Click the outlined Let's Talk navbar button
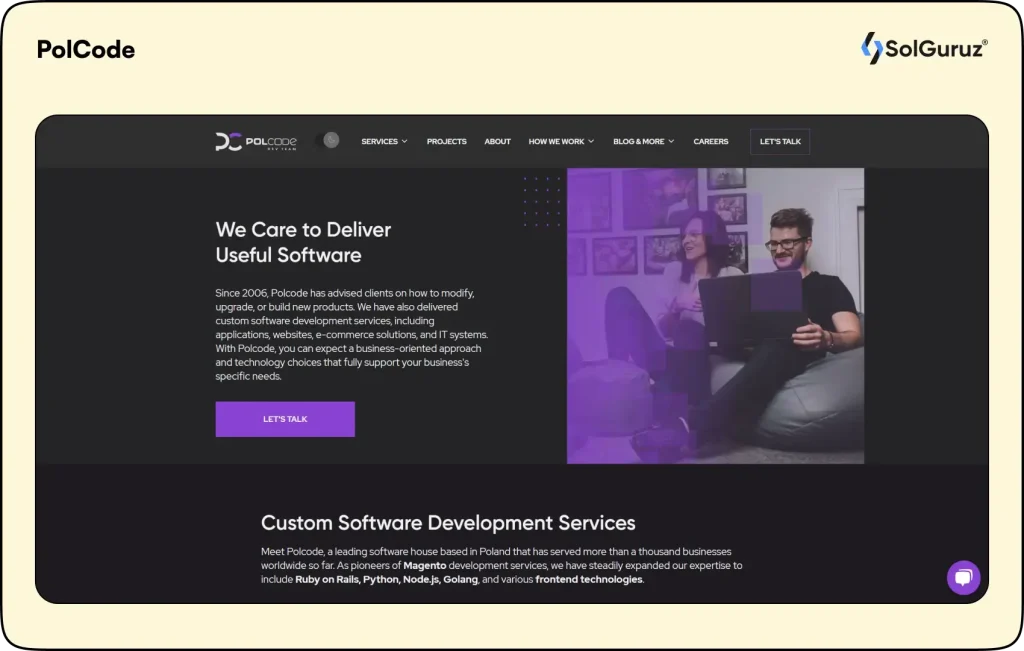1024x651 pixels. [780, 142]
